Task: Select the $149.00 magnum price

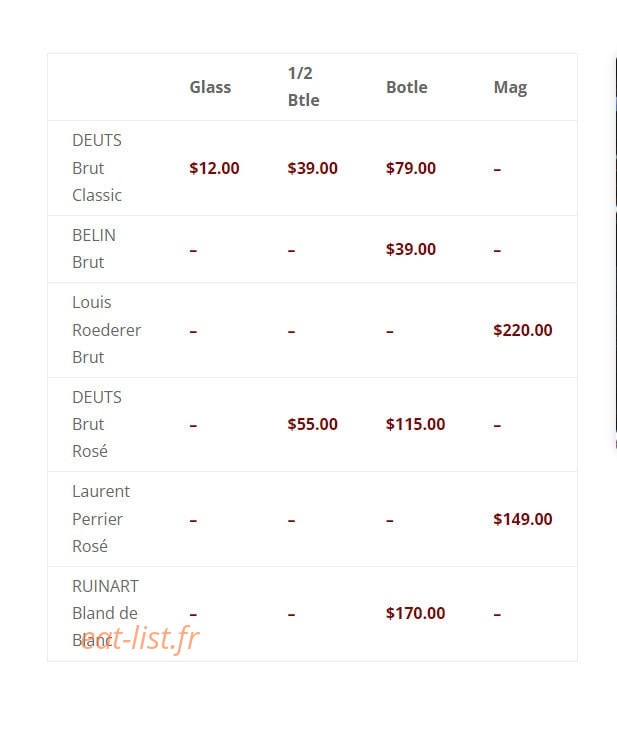Action: pos(523,519)
